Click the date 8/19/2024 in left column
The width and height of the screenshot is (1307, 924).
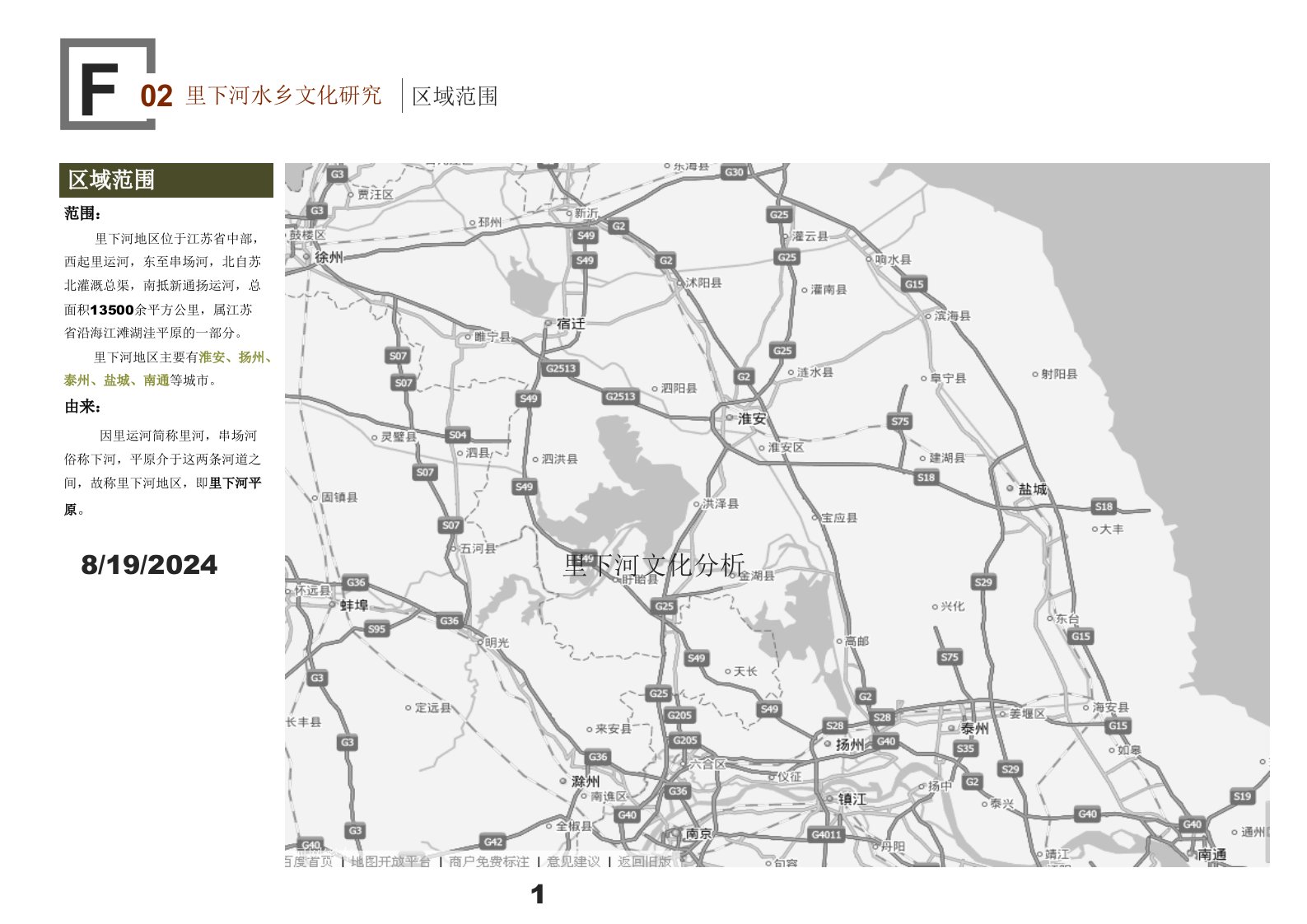[149, 565]
